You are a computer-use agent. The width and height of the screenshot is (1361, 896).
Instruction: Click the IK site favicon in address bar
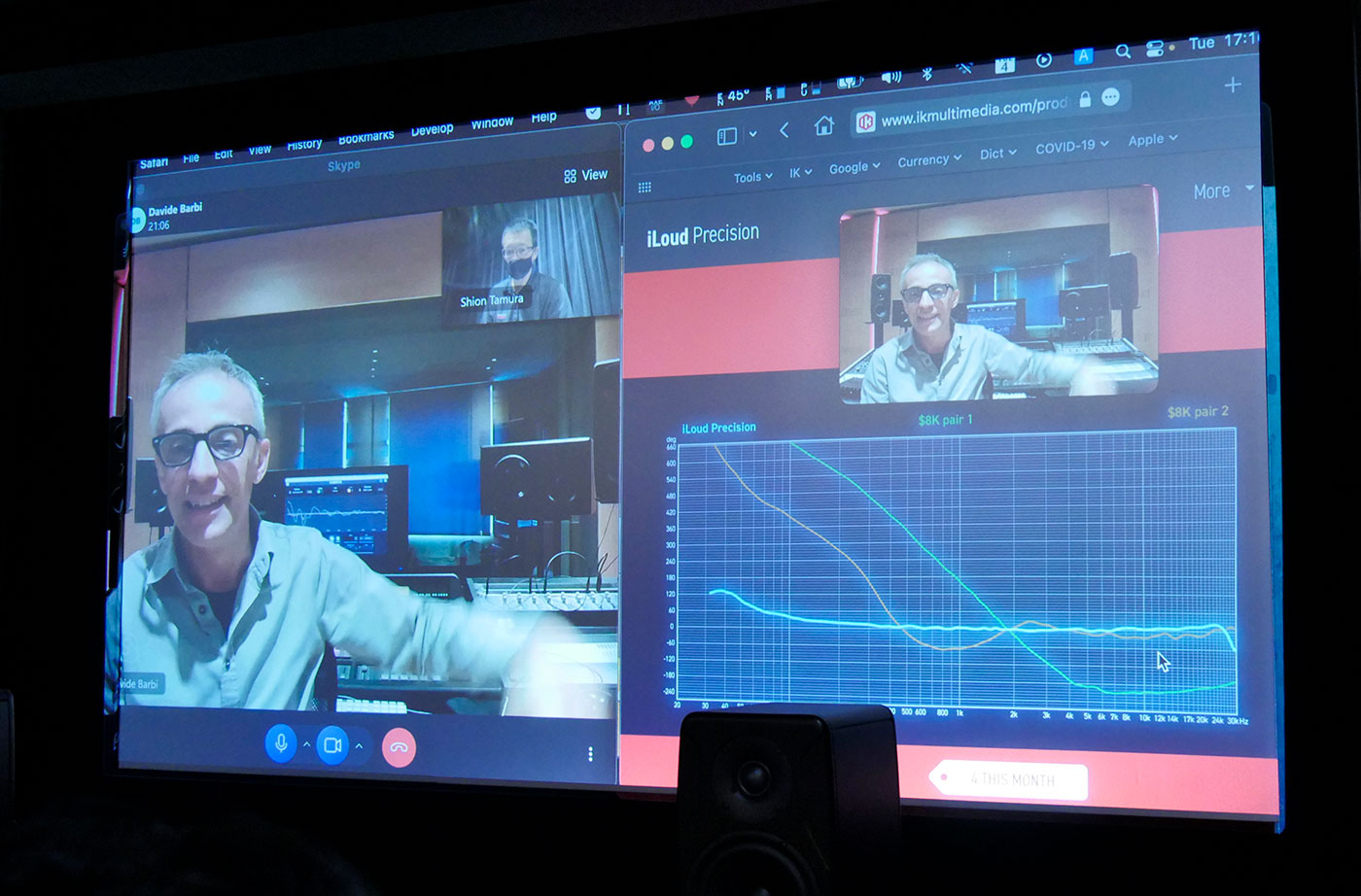click(865, 121)
